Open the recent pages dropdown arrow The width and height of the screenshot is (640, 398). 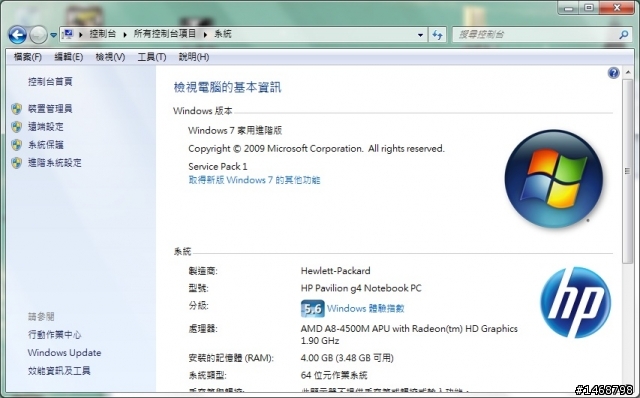(x=53, y=35)
